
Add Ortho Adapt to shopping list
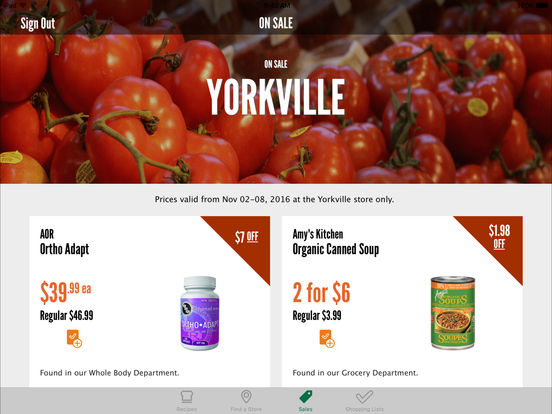point(74,339)
